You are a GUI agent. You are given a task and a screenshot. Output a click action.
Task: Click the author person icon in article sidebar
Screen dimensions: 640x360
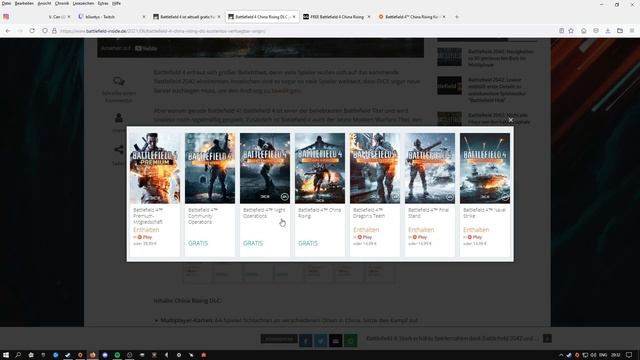tap(119, 118)
